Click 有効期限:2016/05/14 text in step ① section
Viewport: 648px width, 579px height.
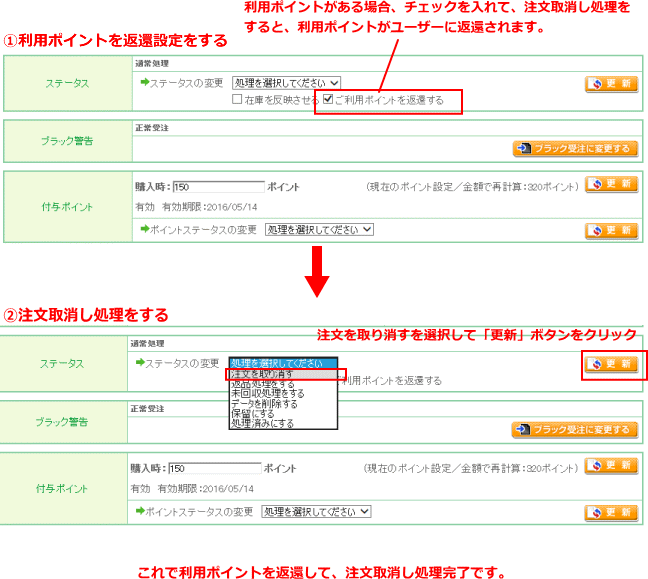[x=210, y=207]
